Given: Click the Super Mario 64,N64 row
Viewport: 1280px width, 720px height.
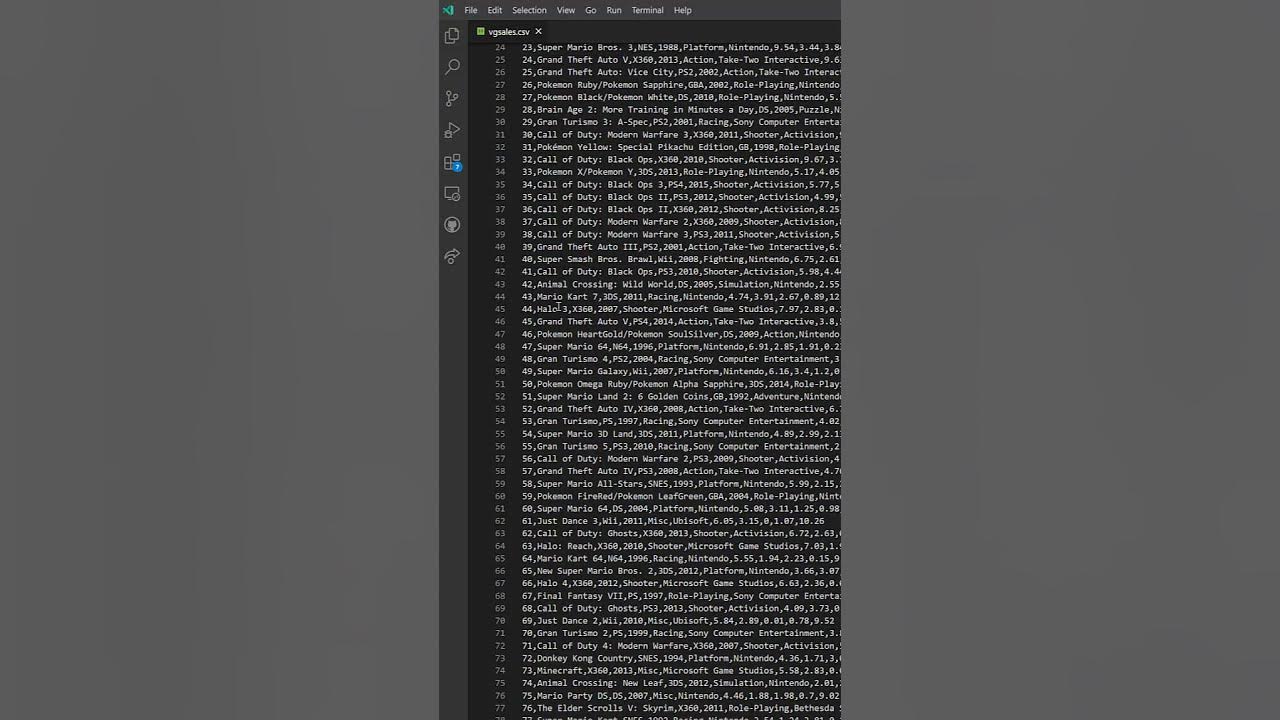Looking at the screenshot, I should [x=681, y=346].
